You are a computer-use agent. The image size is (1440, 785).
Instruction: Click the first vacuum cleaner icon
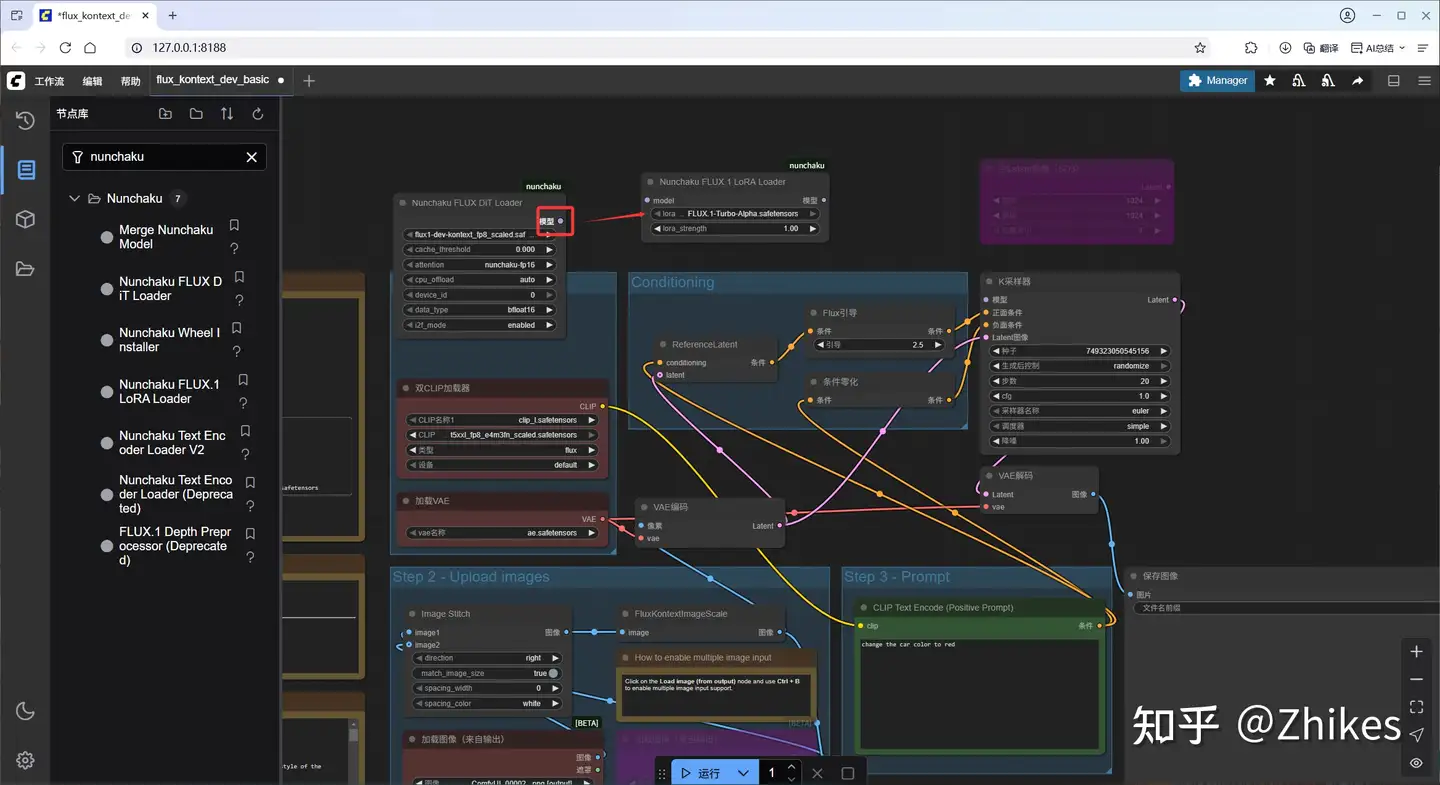pyautogui.click(x=1299, y=80)
